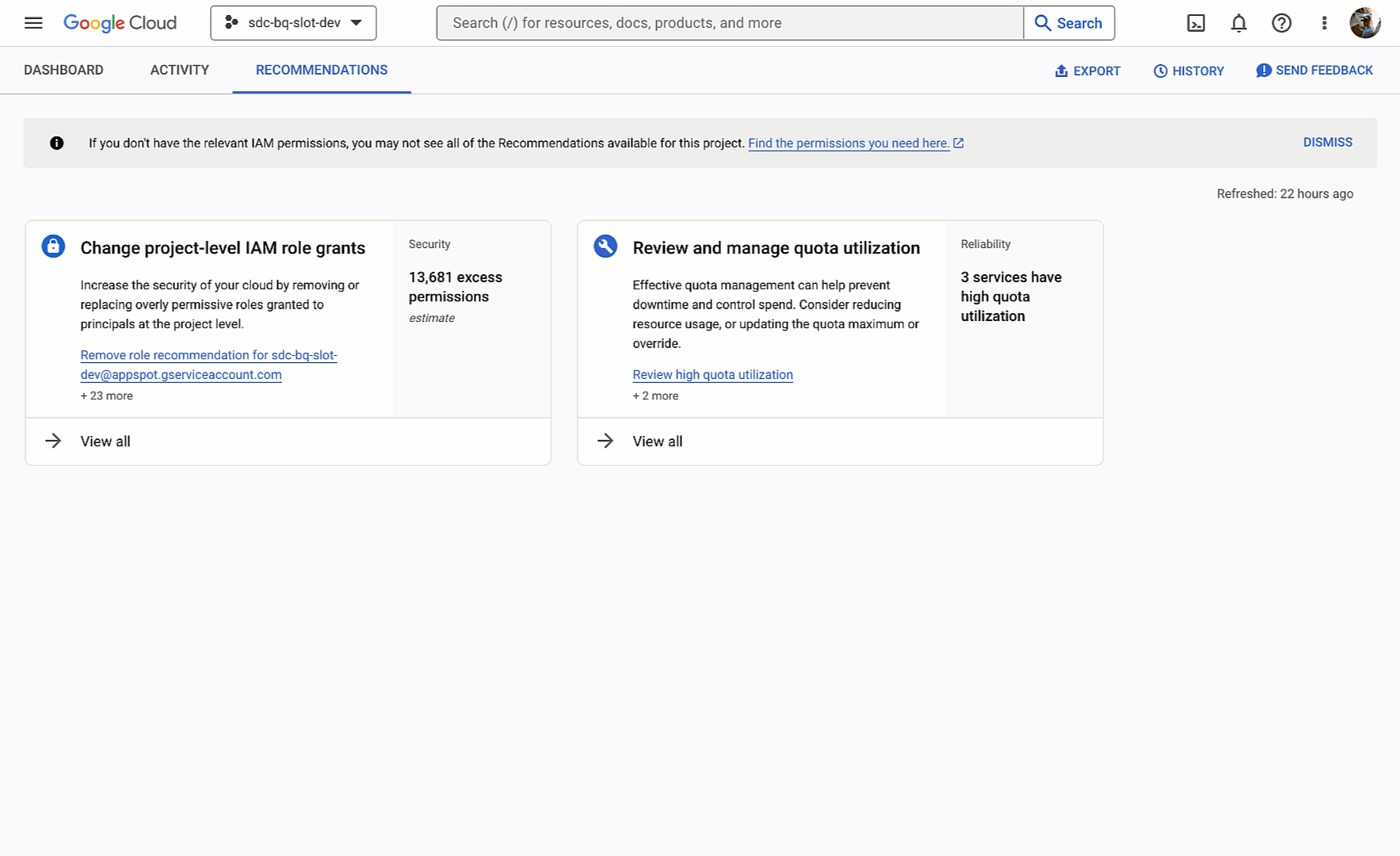Open the 'Find the permissions you need here' link
Image resolution: width=1400 pixels, height=856 pixels.
pyautogui.click(x=849, y=143)
